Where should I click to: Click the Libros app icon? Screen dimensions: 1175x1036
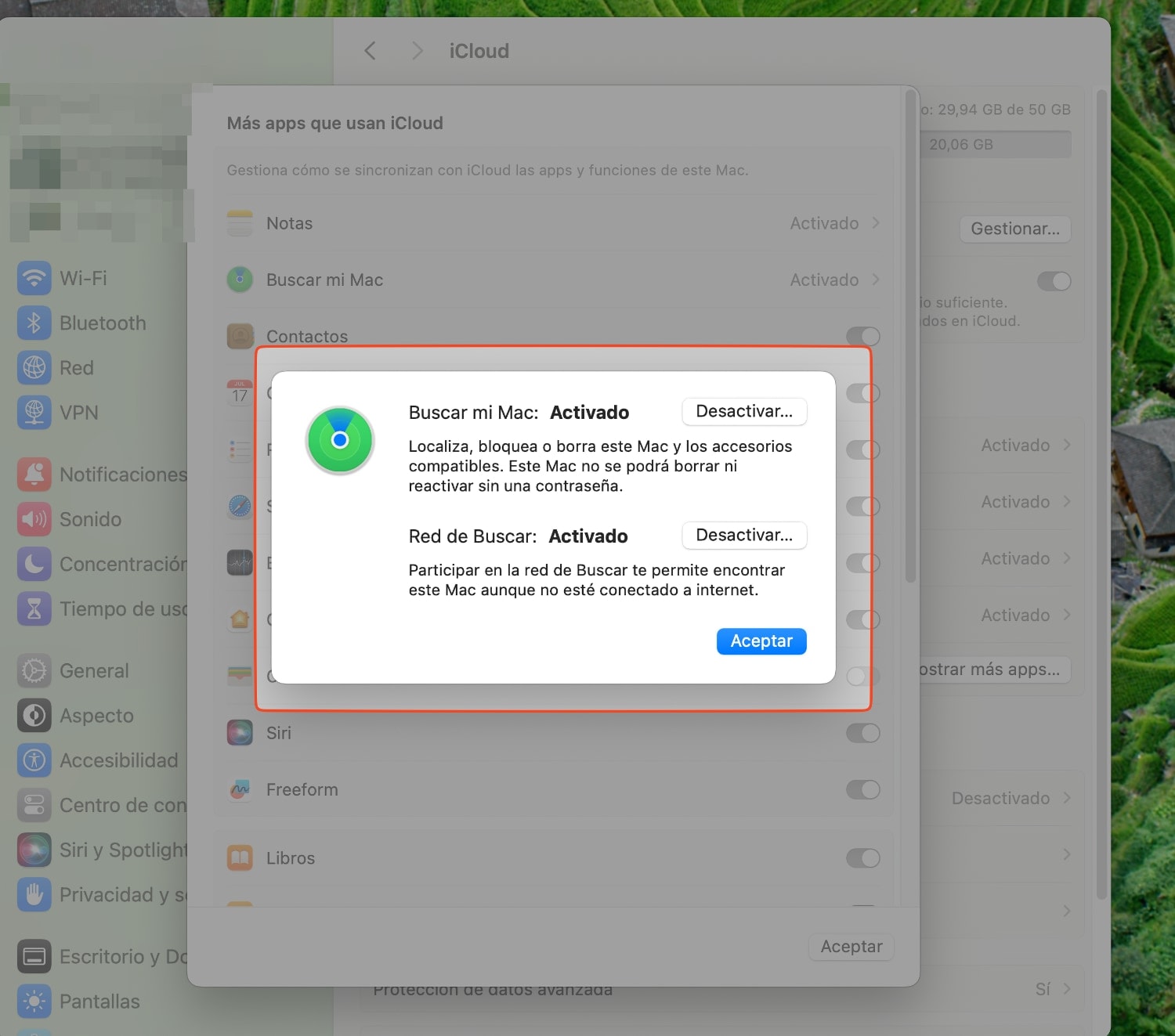(x=240, y=858)
